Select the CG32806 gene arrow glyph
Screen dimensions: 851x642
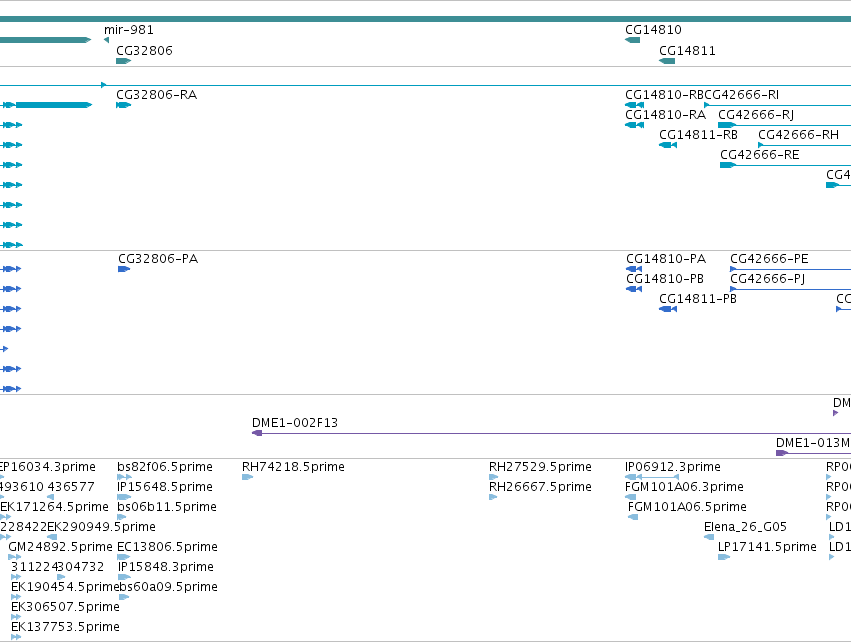[x=124, y=61]
